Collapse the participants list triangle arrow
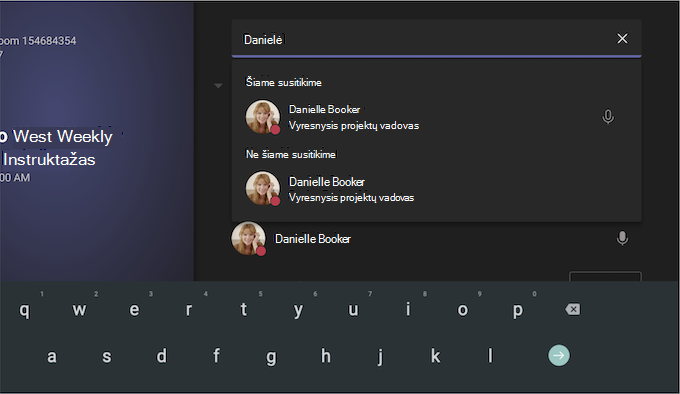Viewport: 680px width, 394px height. pyautogui.click(x=218, y=86)
